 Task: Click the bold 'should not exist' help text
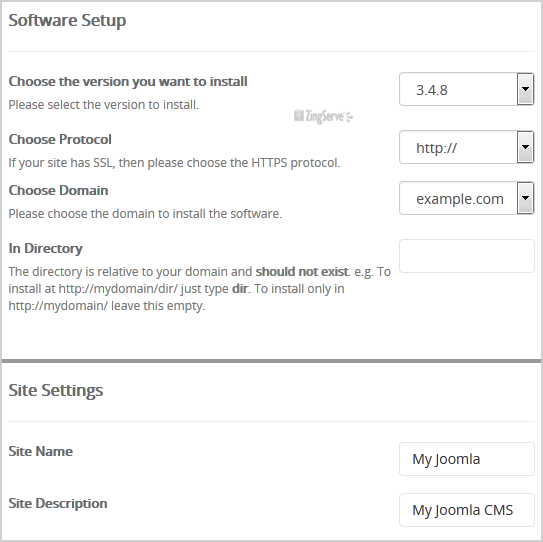tap(302, 272)
